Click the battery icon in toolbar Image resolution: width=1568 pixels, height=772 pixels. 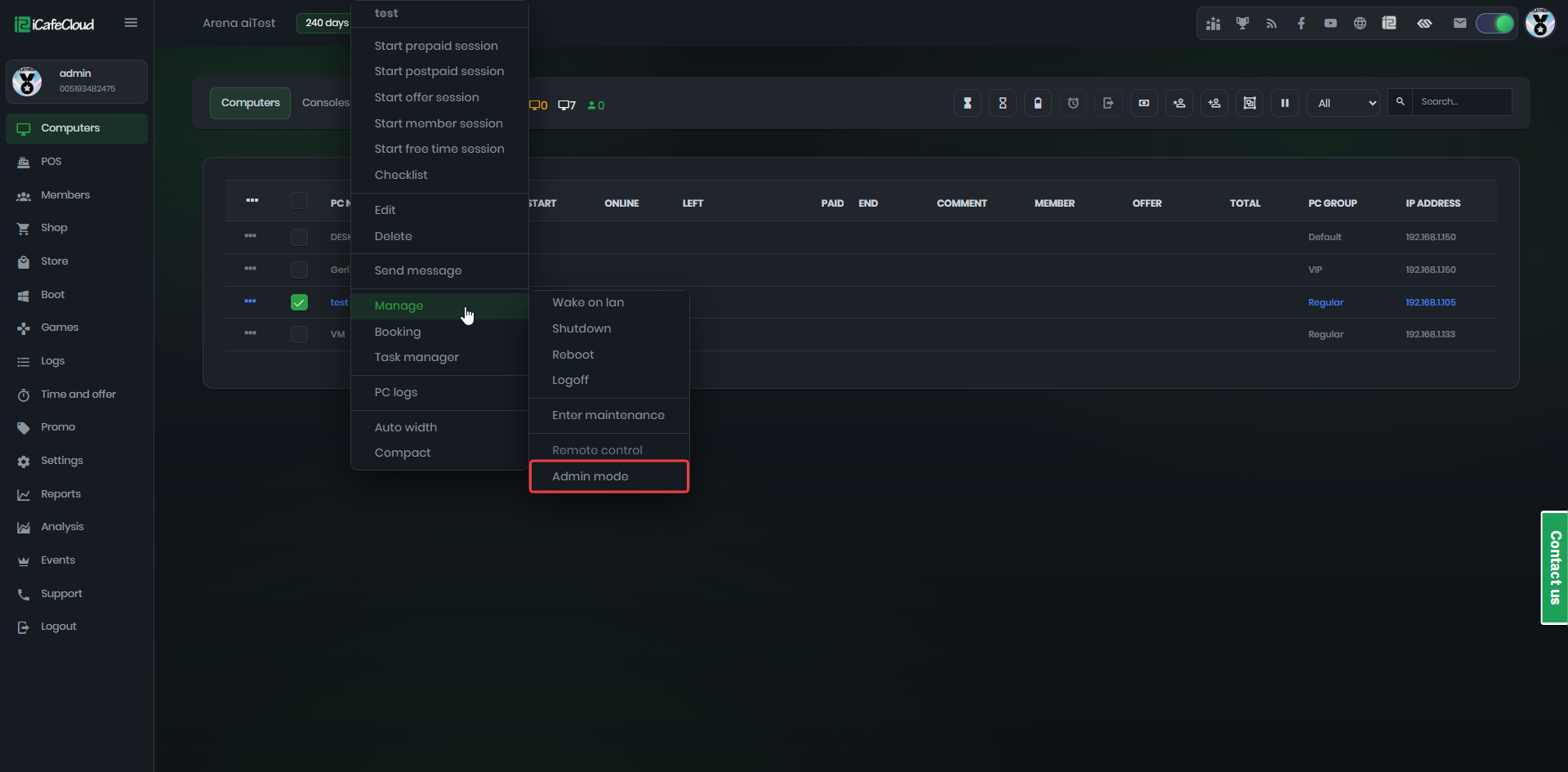point(1038,103)
